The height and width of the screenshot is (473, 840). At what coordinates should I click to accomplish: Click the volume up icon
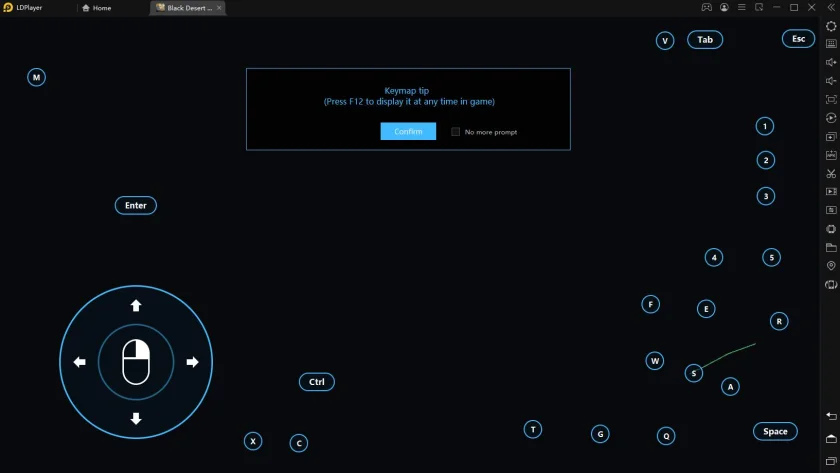point(831,62)
